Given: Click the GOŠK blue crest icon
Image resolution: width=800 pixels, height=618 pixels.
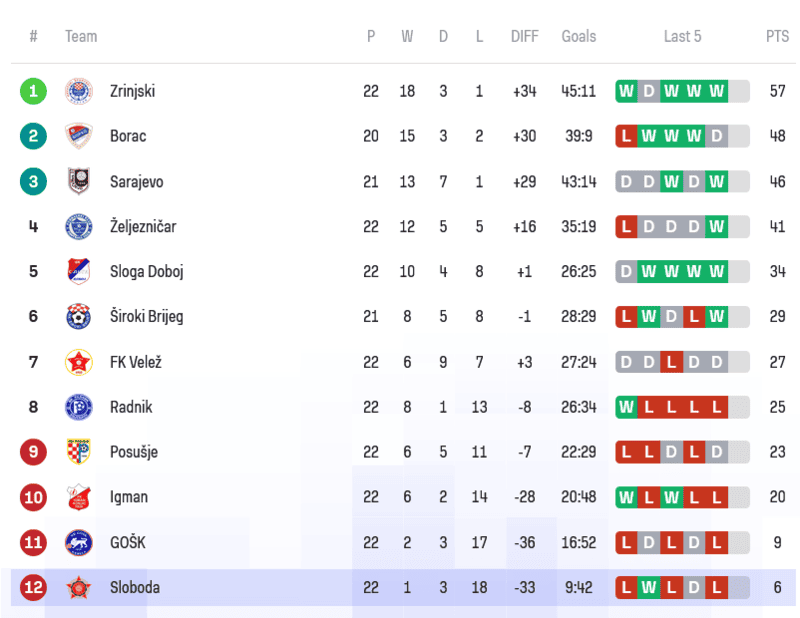Looking at the screenshot, I should point(78,542).
